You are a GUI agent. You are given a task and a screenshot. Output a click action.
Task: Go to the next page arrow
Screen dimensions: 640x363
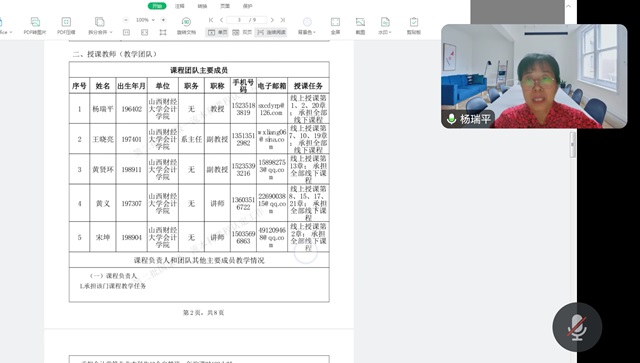272,20
